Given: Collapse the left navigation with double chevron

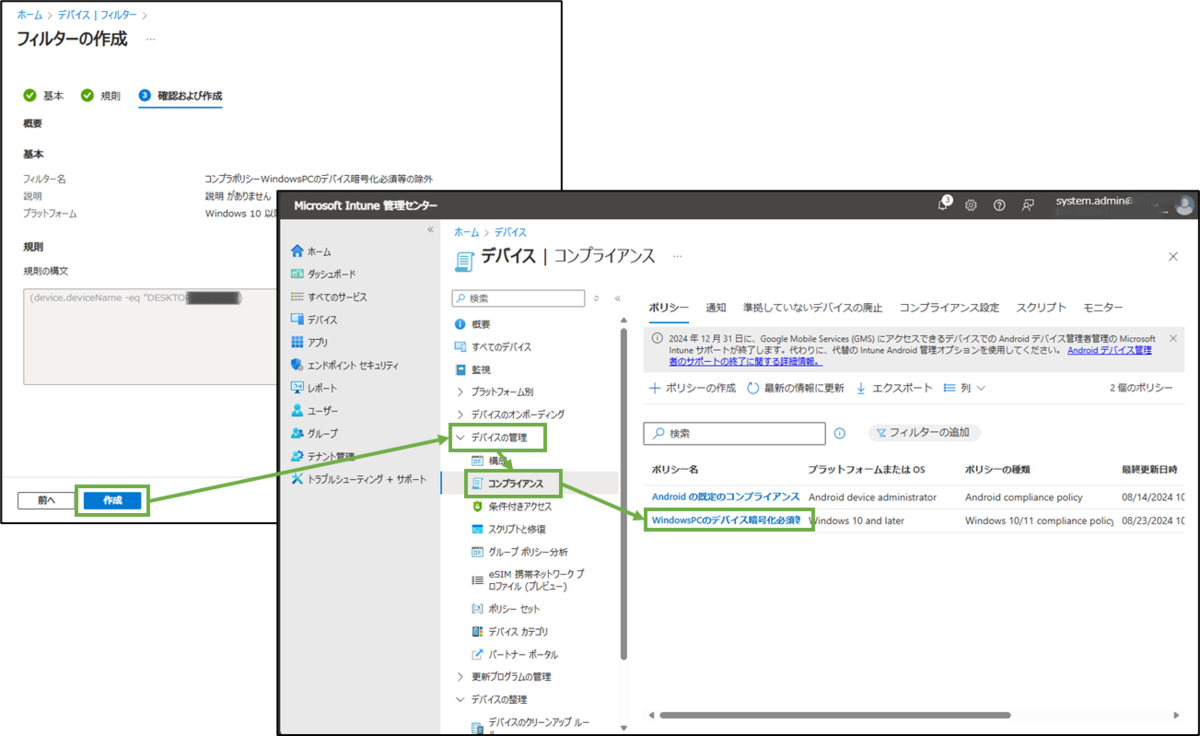Looking at the screenshot, I should point(431,230).
